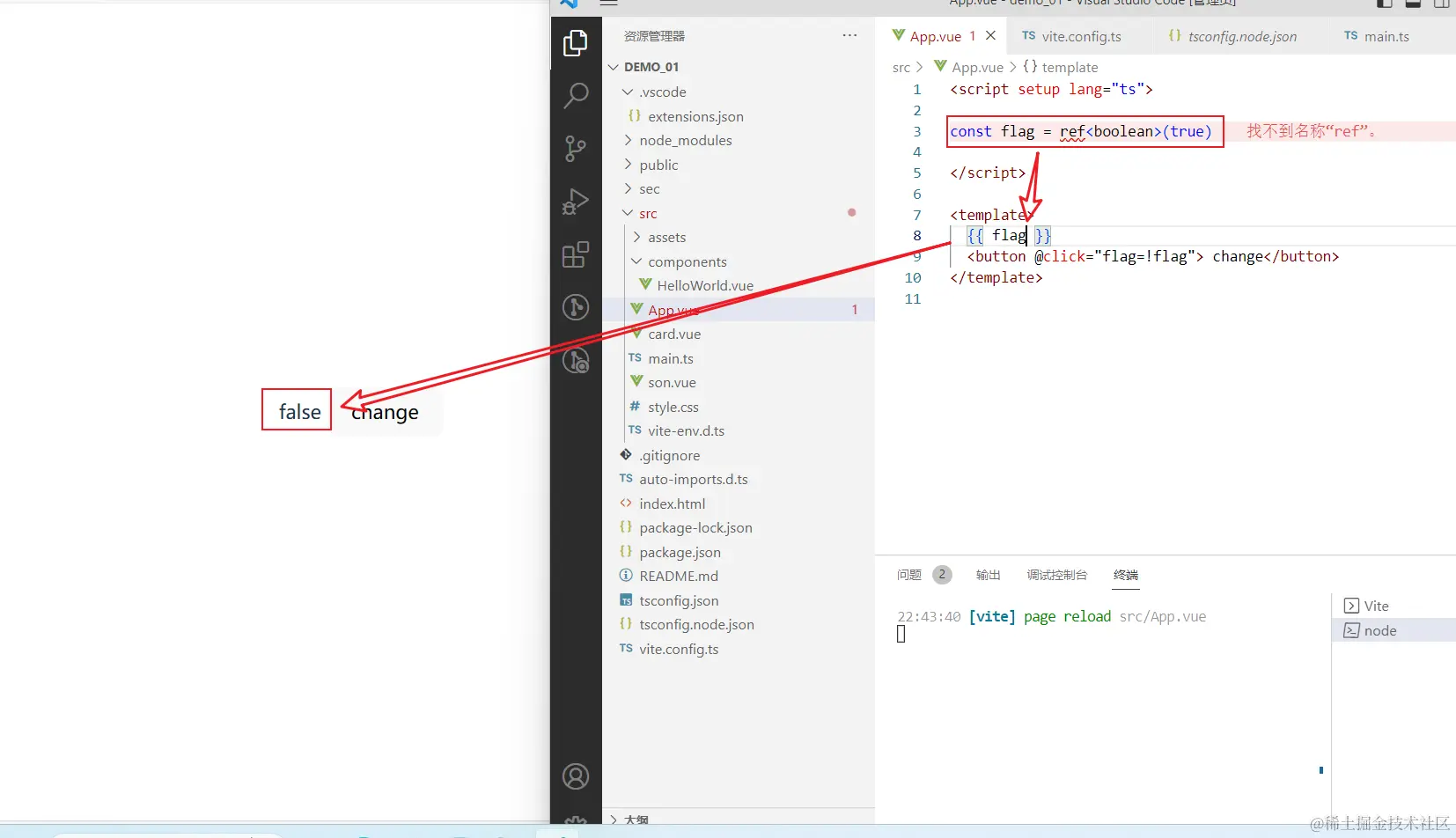Switch to the Problems (问题) panel tab
The image size is (1456, 838).
[909, 575]
